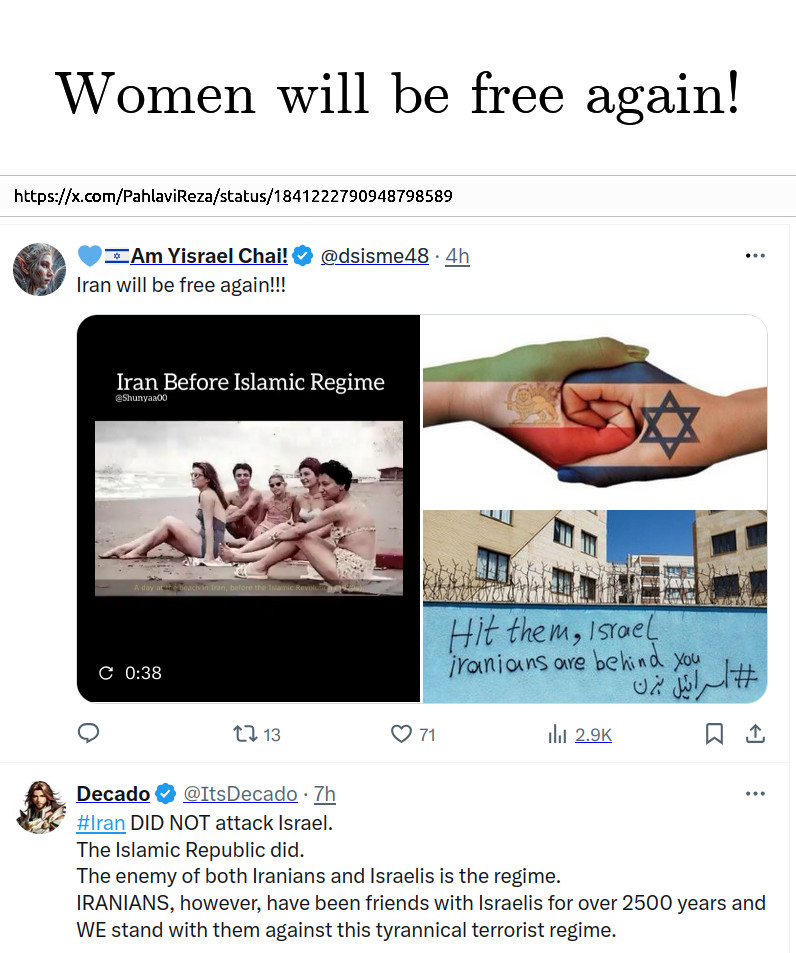
Task: Open more options for the Decado tweet
Action: click(755, 794)
